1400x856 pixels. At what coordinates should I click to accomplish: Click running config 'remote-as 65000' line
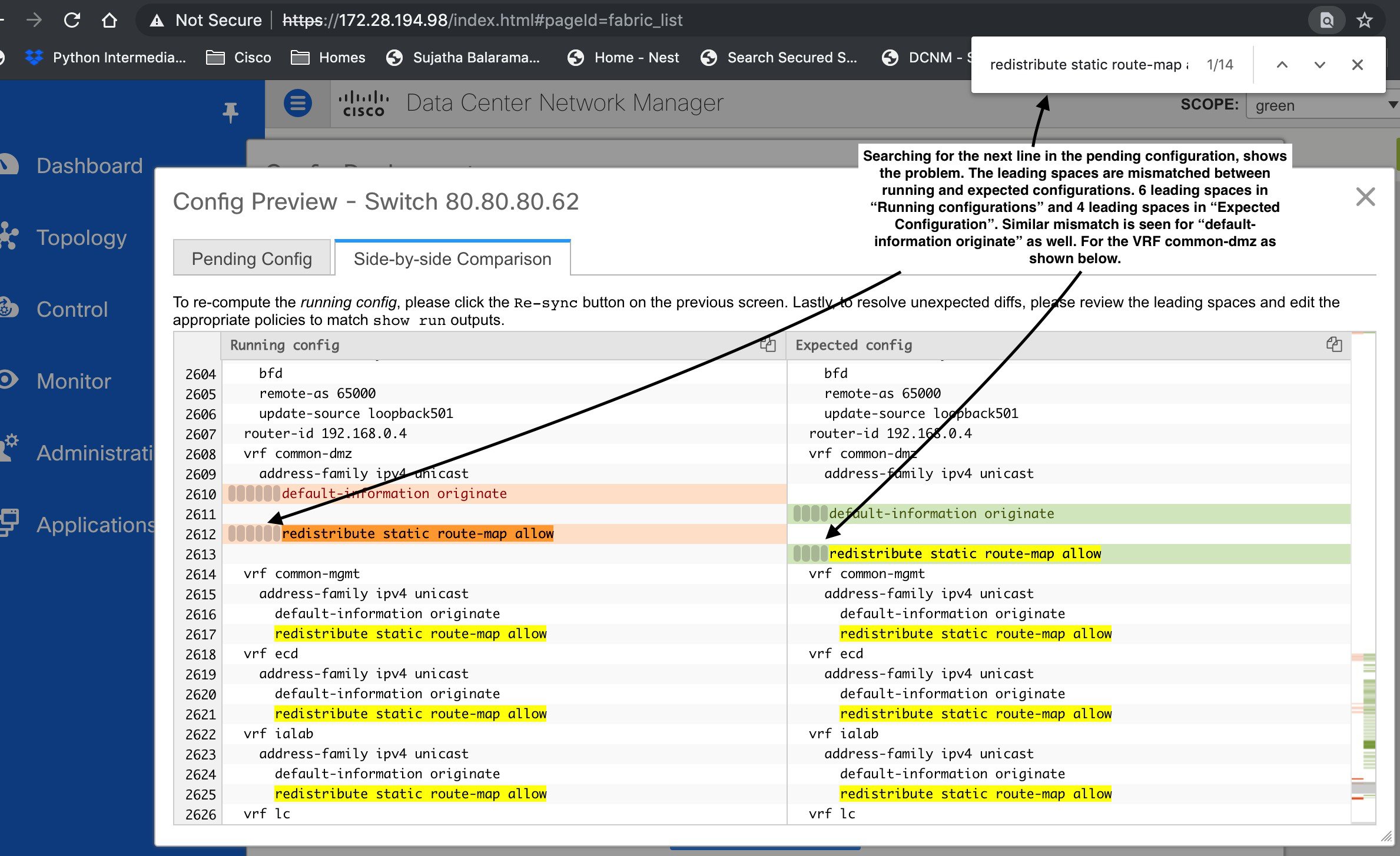(504, 393)
